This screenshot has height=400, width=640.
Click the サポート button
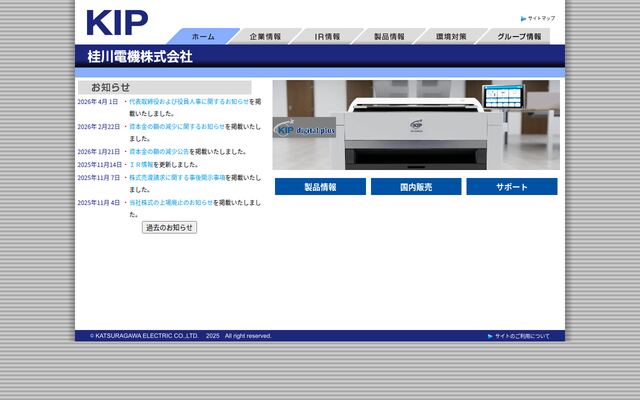512,187
